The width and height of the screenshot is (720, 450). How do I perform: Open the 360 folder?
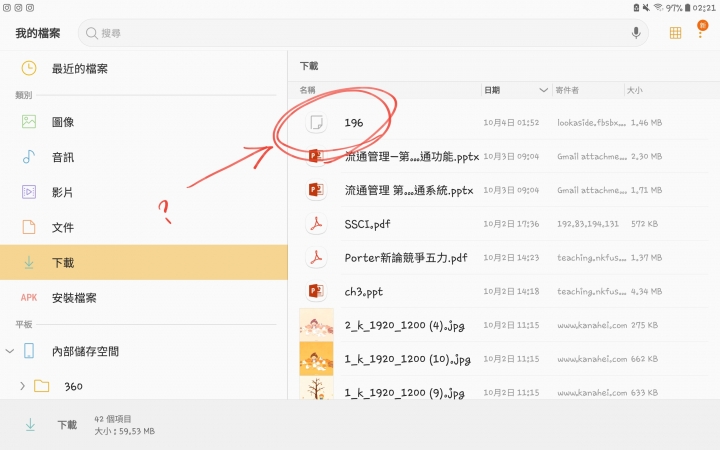point(73,386)
